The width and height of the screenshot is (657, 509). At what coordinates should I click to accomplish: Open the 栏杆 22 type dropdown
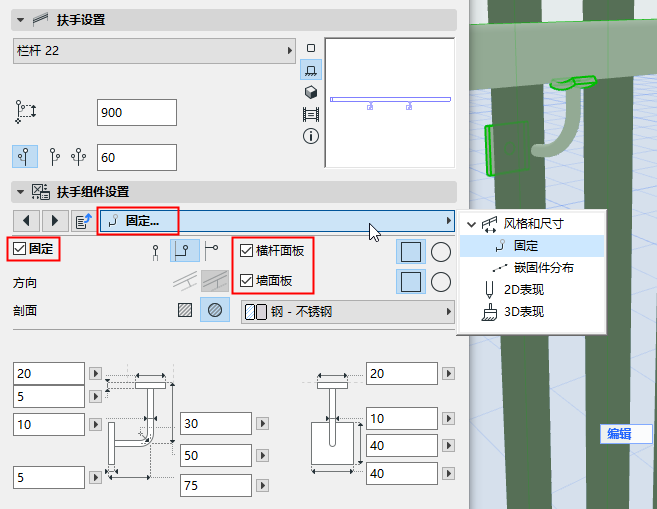tap(154, 51)
